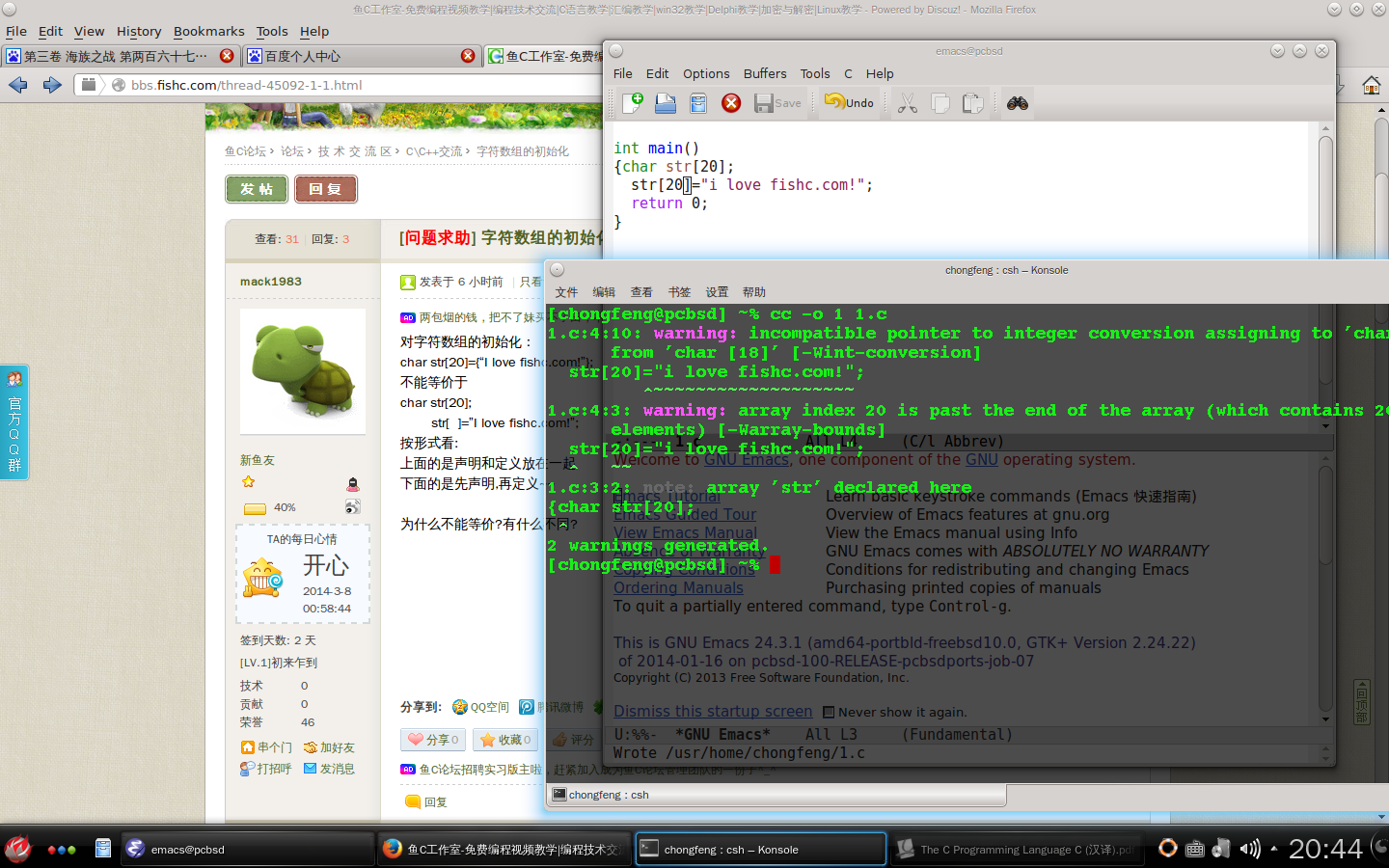Close the 百度个人中心 tab
1389x868 pixels.
(468, 56)
